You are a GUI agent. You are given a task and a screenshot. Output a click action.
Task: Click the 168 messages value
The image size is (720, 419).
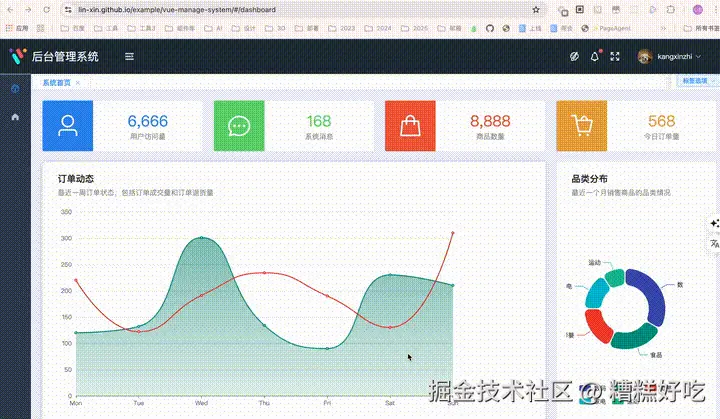(x=319, y=121)
